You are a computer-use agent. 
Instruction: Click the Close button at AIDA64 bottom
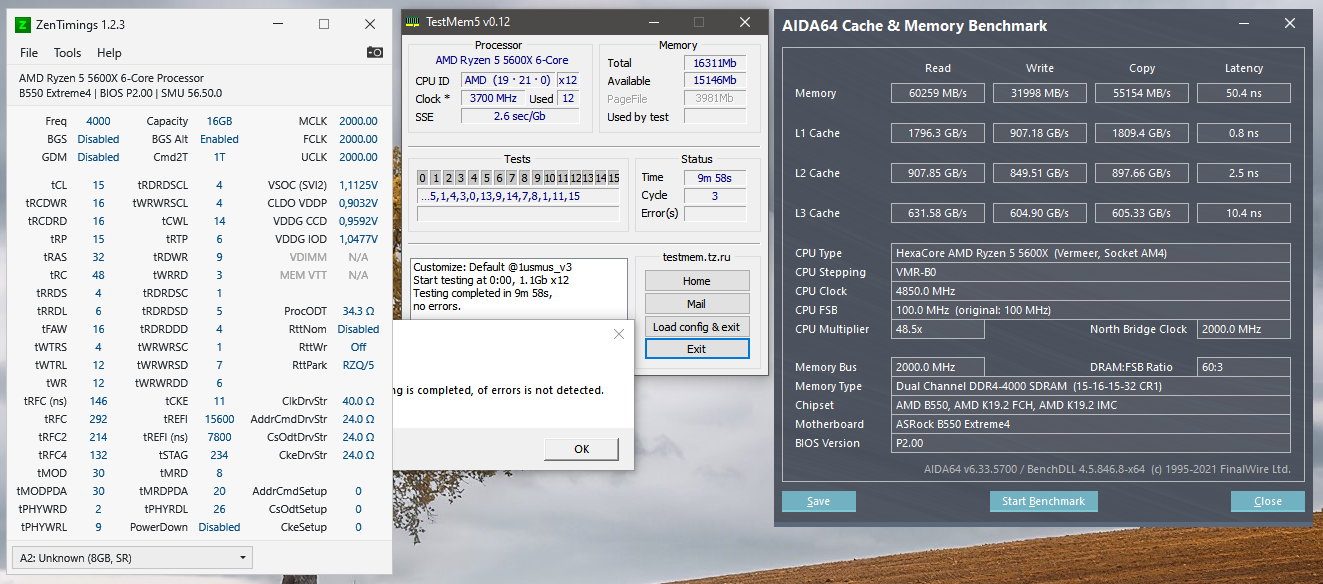pos(1268,501)
